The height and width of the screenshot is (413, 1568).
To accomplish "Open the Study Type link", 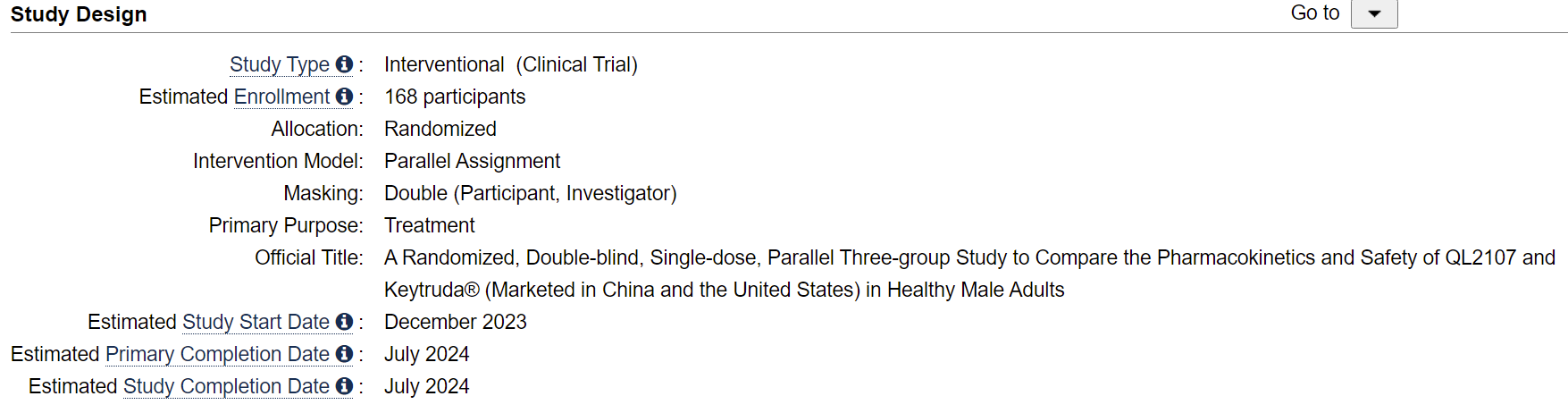I will pos(280,64).
